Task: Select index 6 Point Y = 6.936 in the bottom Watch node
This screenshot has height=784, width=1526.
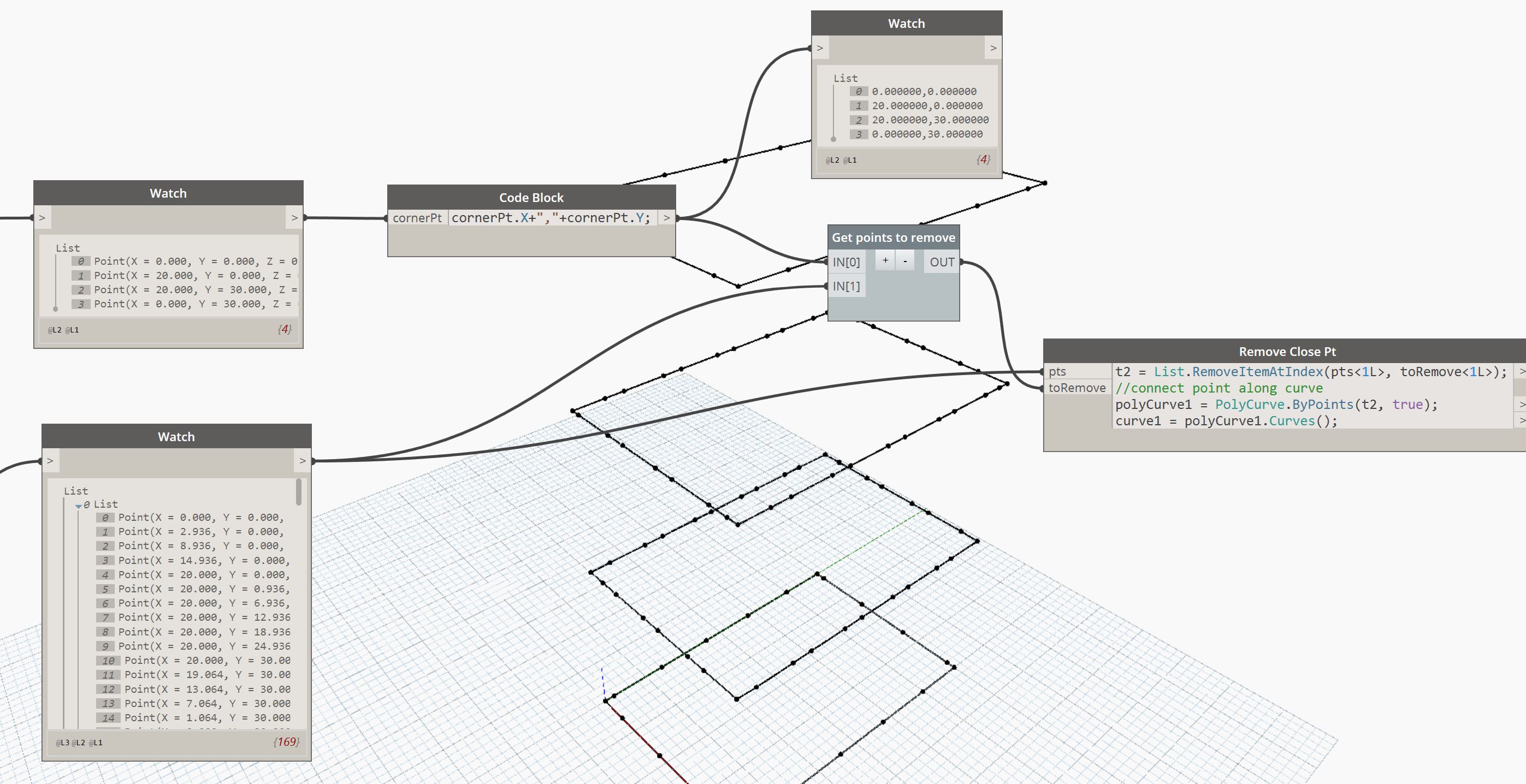Action: tap(204, 603)
